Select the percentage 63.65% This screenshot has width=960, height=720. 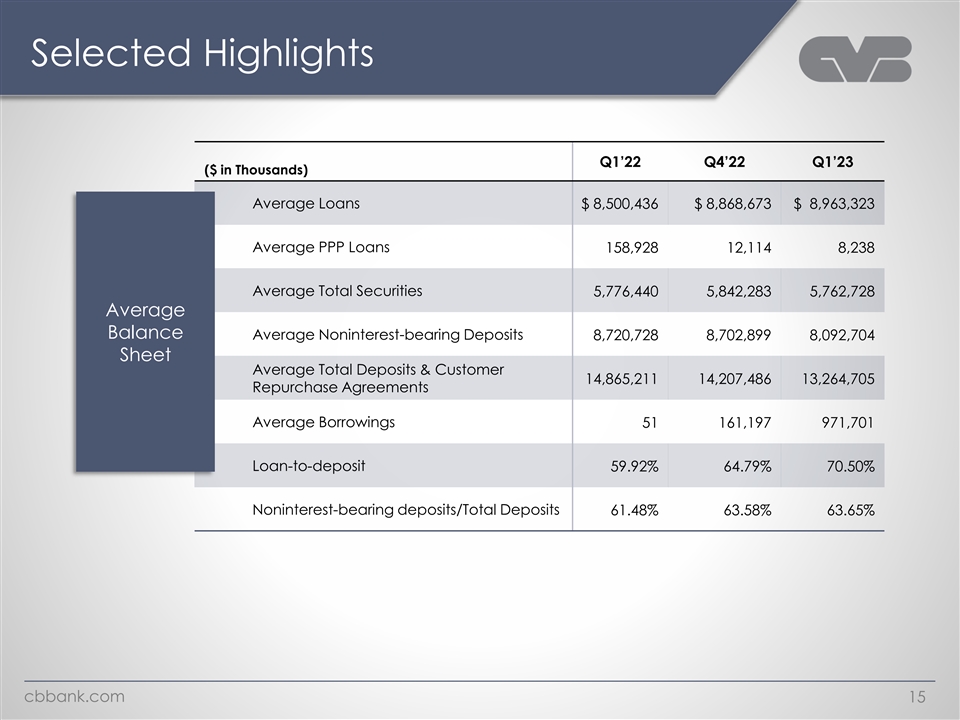[x=851, y=510]
